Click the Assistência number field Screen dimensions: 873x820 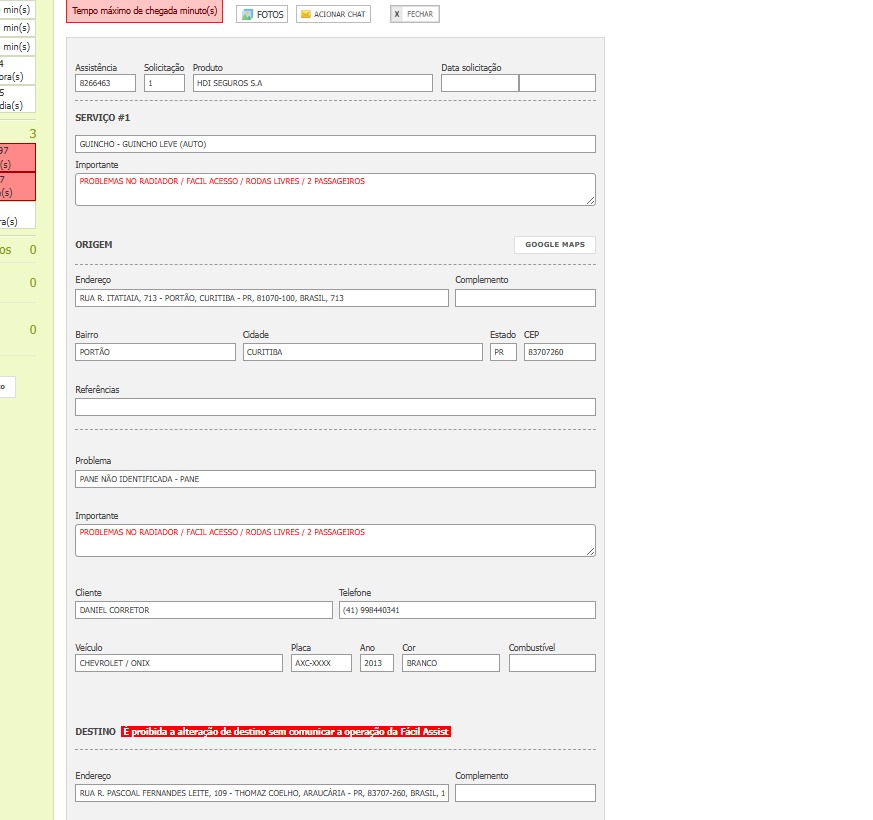click(105, 84)
